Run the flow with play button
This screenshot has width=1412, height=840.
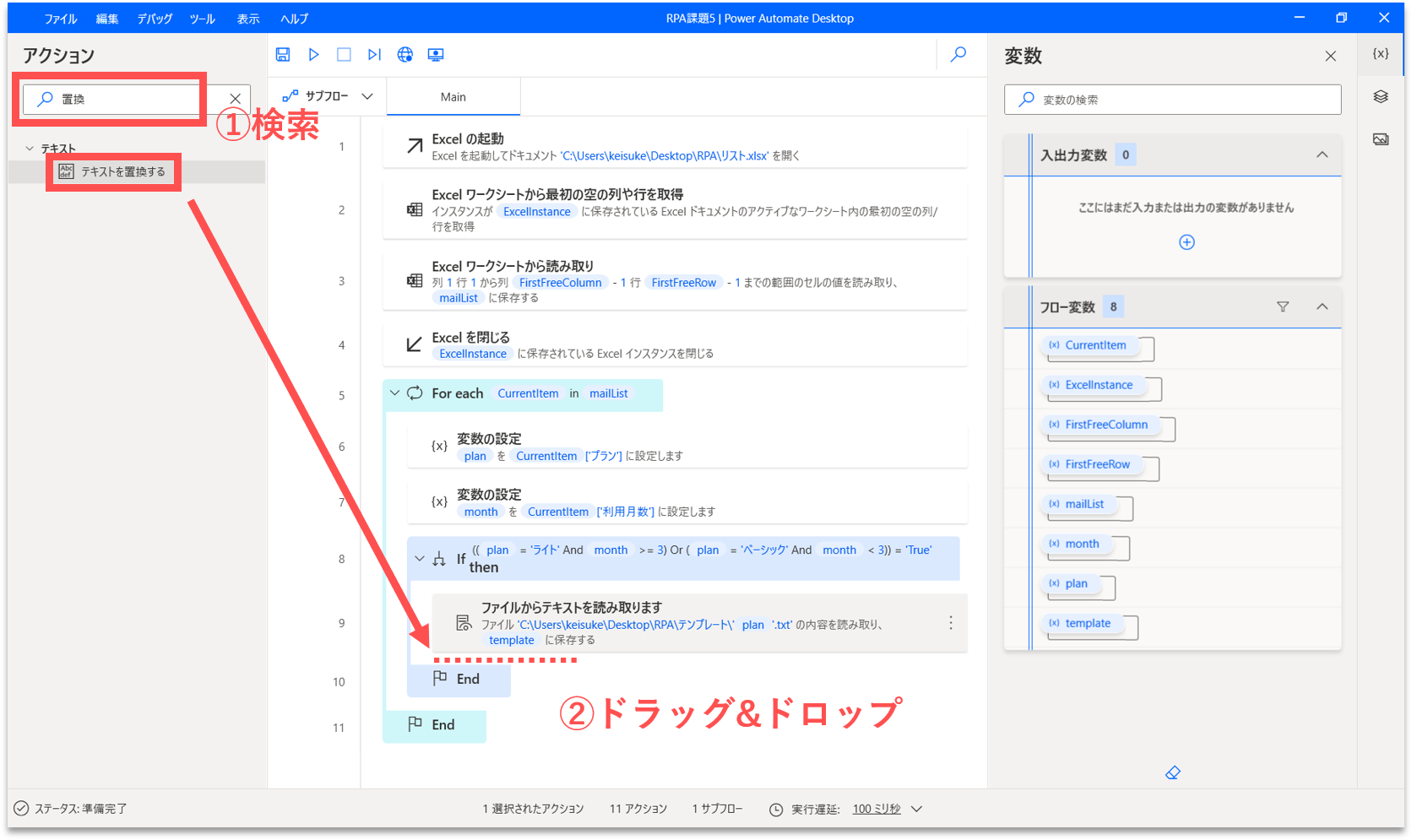pyautogui.click(x=313, y=55)
